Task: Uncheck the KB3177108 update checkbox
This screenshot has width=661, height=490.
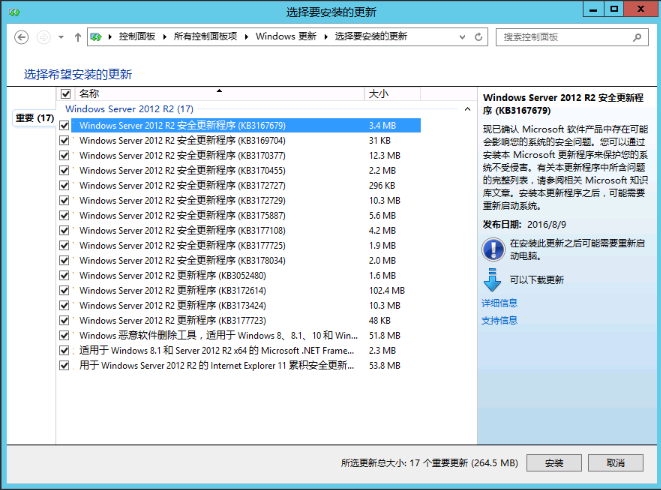Action: (64, 230)
